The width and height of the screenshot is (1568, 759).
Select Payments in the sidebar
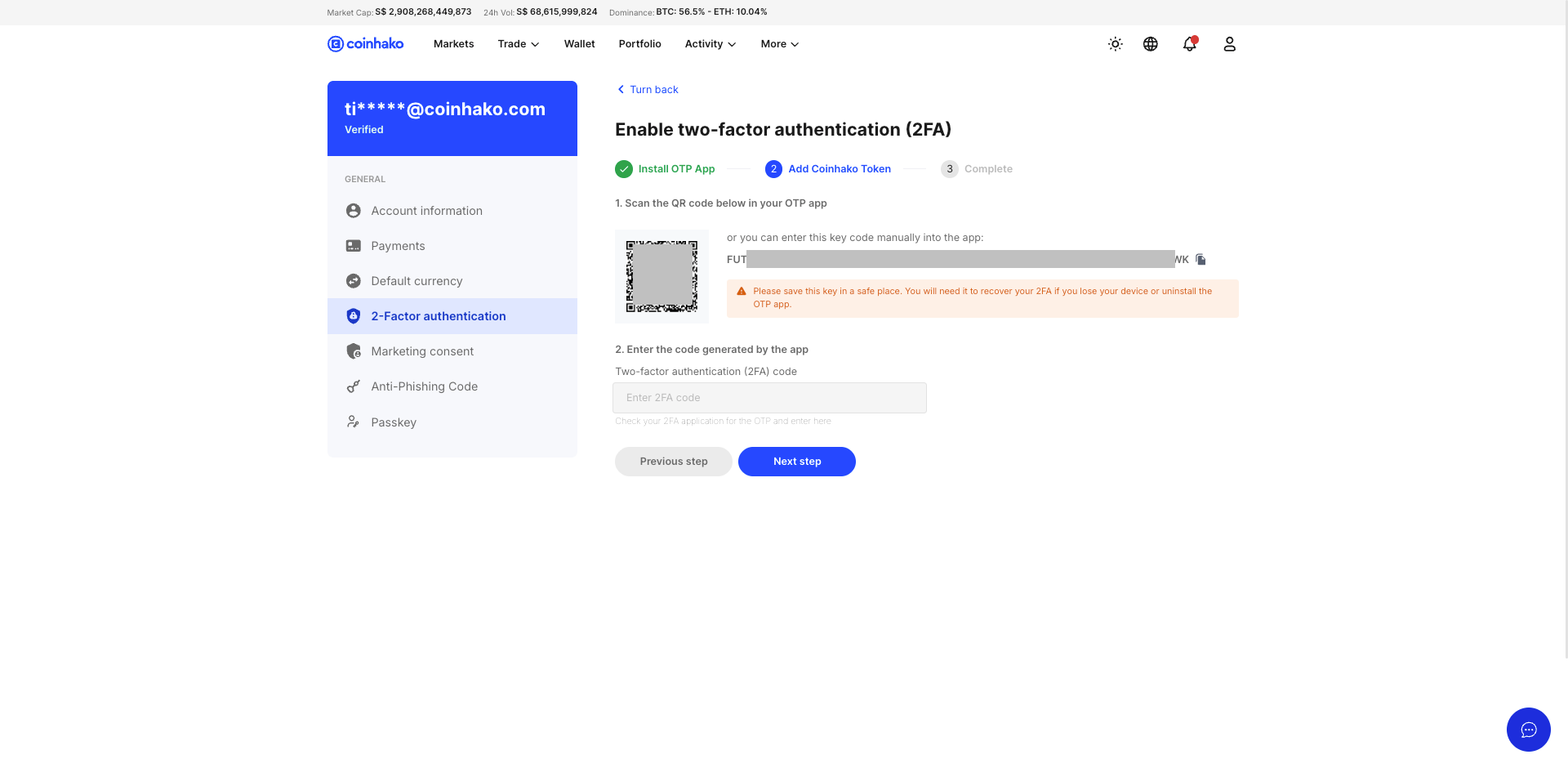click(x=452, y=246)
